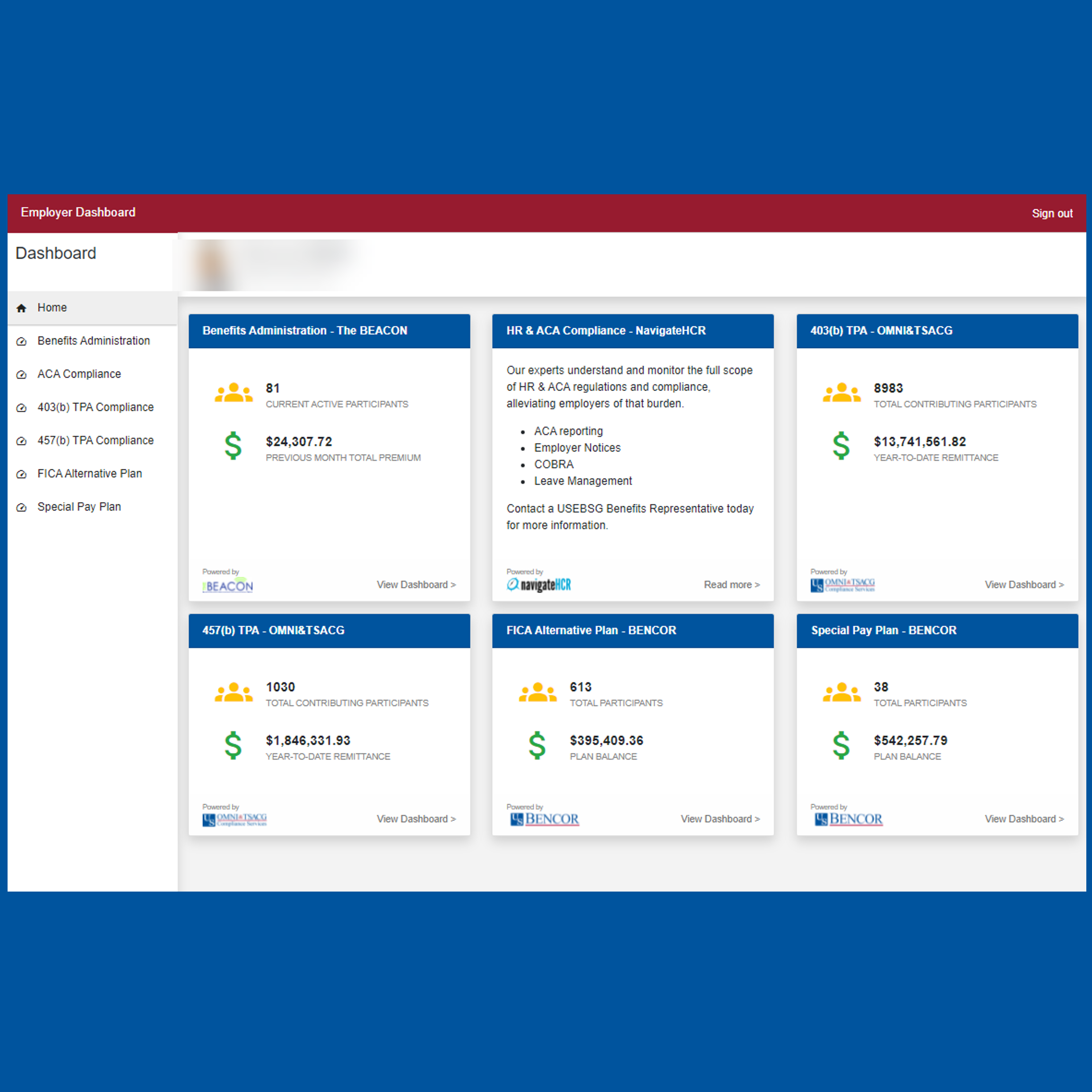Click the 8983 contributing participants value
This screenshot has height=1092, width=1092.
click(888, 388)
